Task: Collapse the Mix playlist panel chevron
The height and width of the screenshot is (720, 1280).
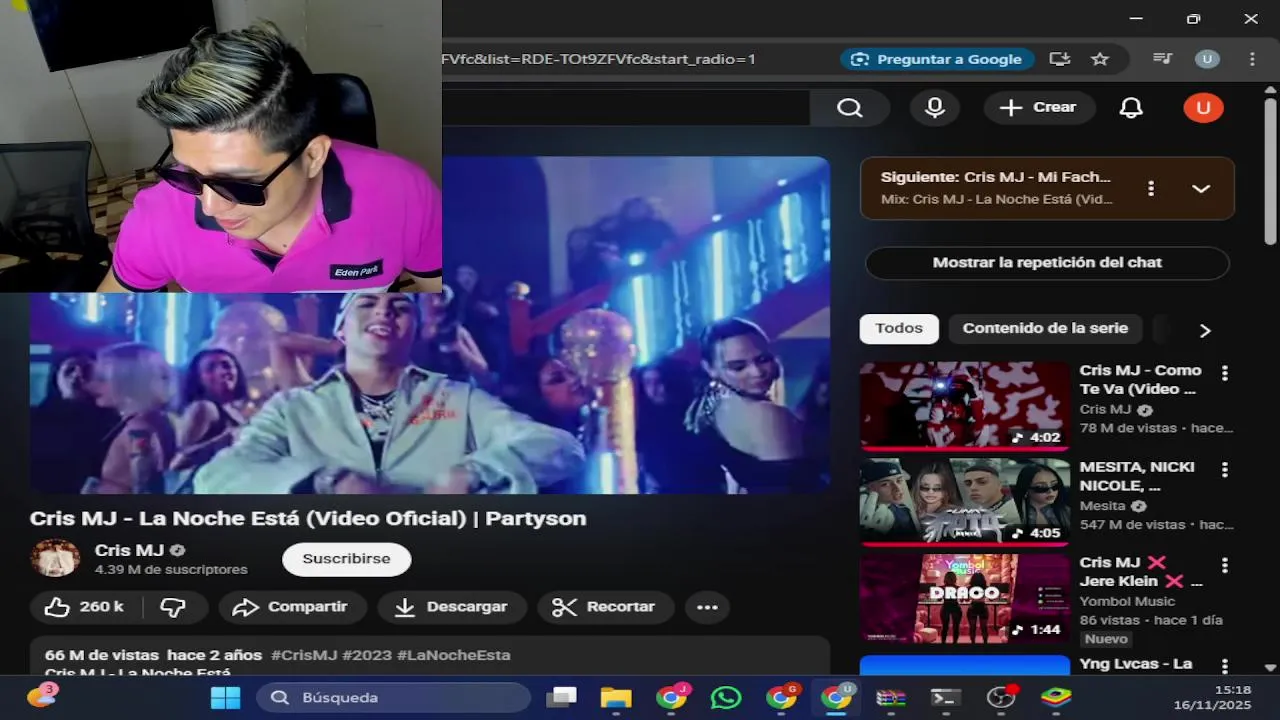Action: 1201,188
